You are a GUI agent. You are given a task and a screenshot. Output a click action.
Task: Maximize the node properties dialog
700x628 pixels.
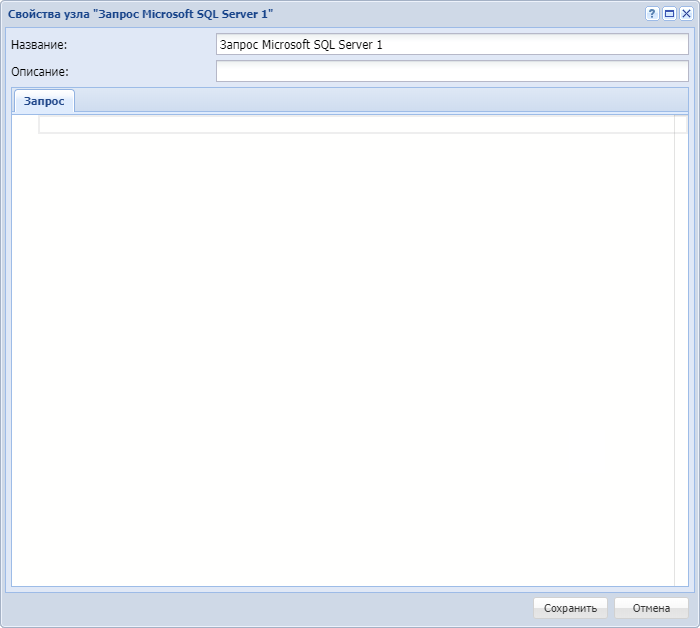point(669,14)
